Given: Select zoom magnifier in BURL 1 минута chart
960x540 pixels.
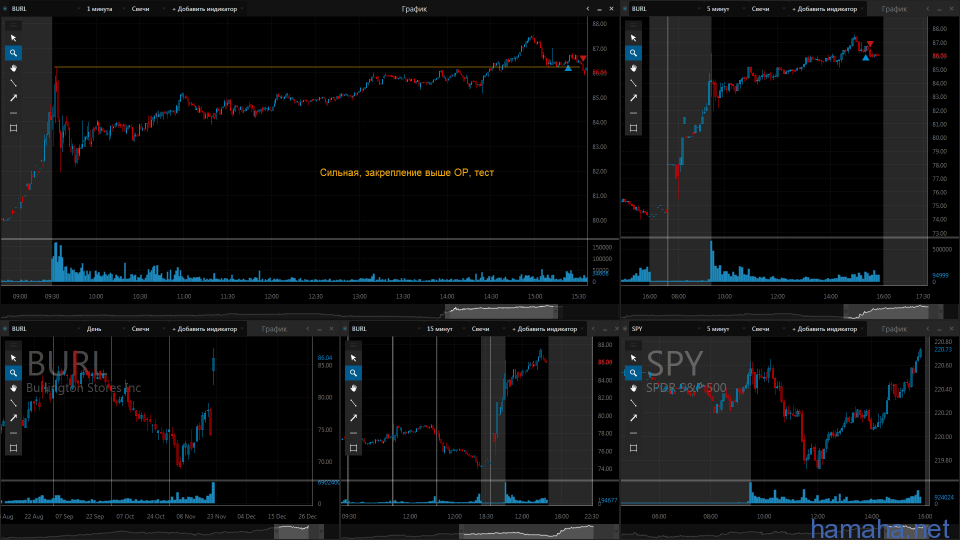Looking at the screenshot, I should (x=13, y=53).
